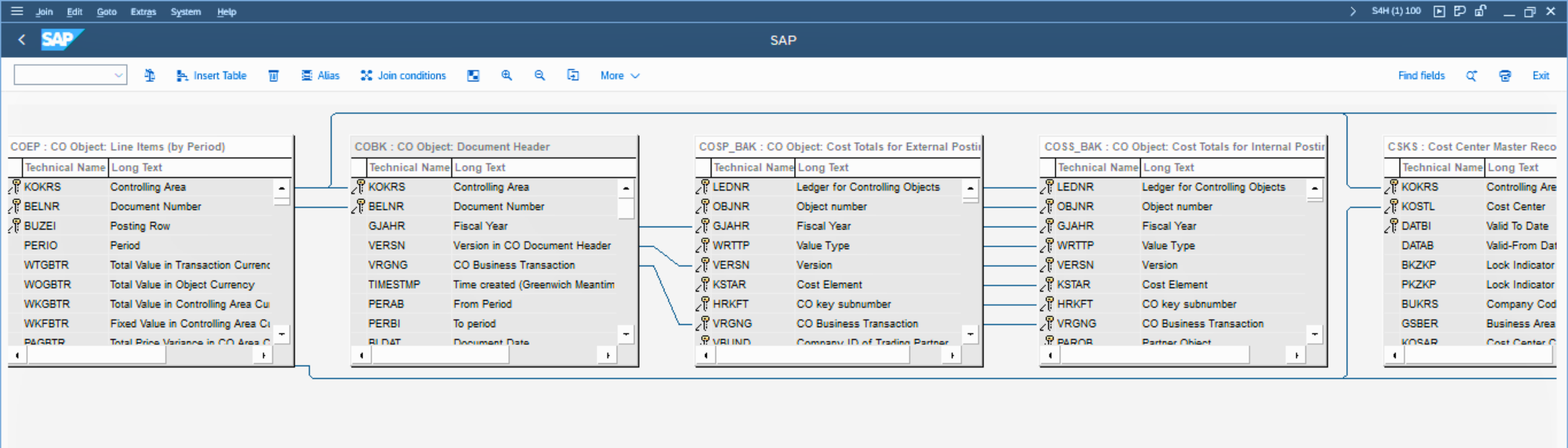Click the back arrow beside the SAP logo
The width and height of the screenshot is (1568, 448).
22,40
